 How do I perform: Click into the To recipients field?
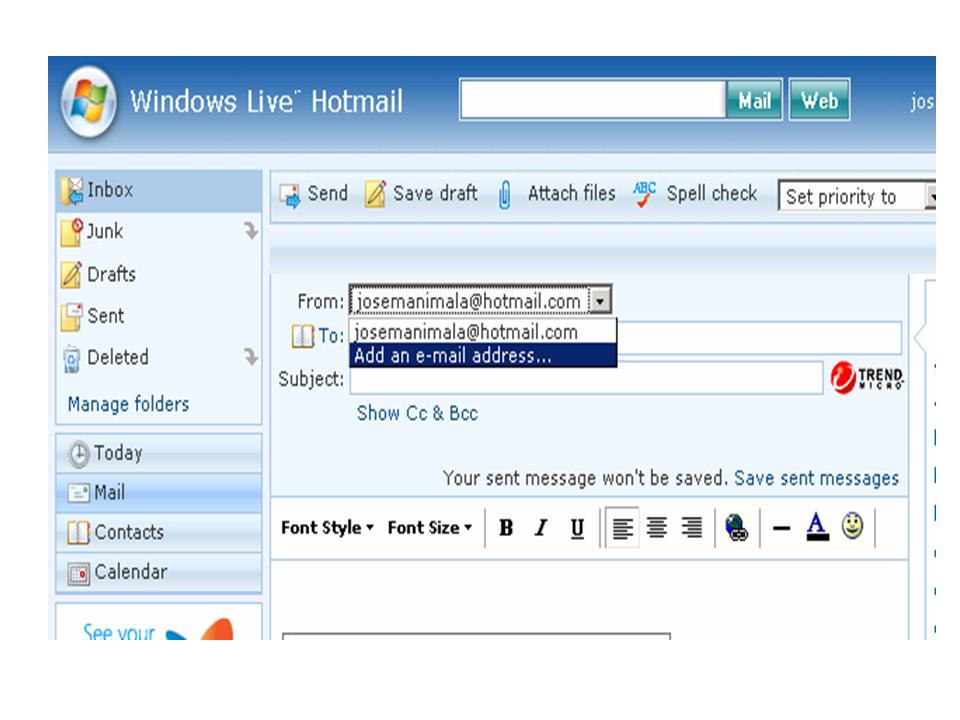[759, 337]
